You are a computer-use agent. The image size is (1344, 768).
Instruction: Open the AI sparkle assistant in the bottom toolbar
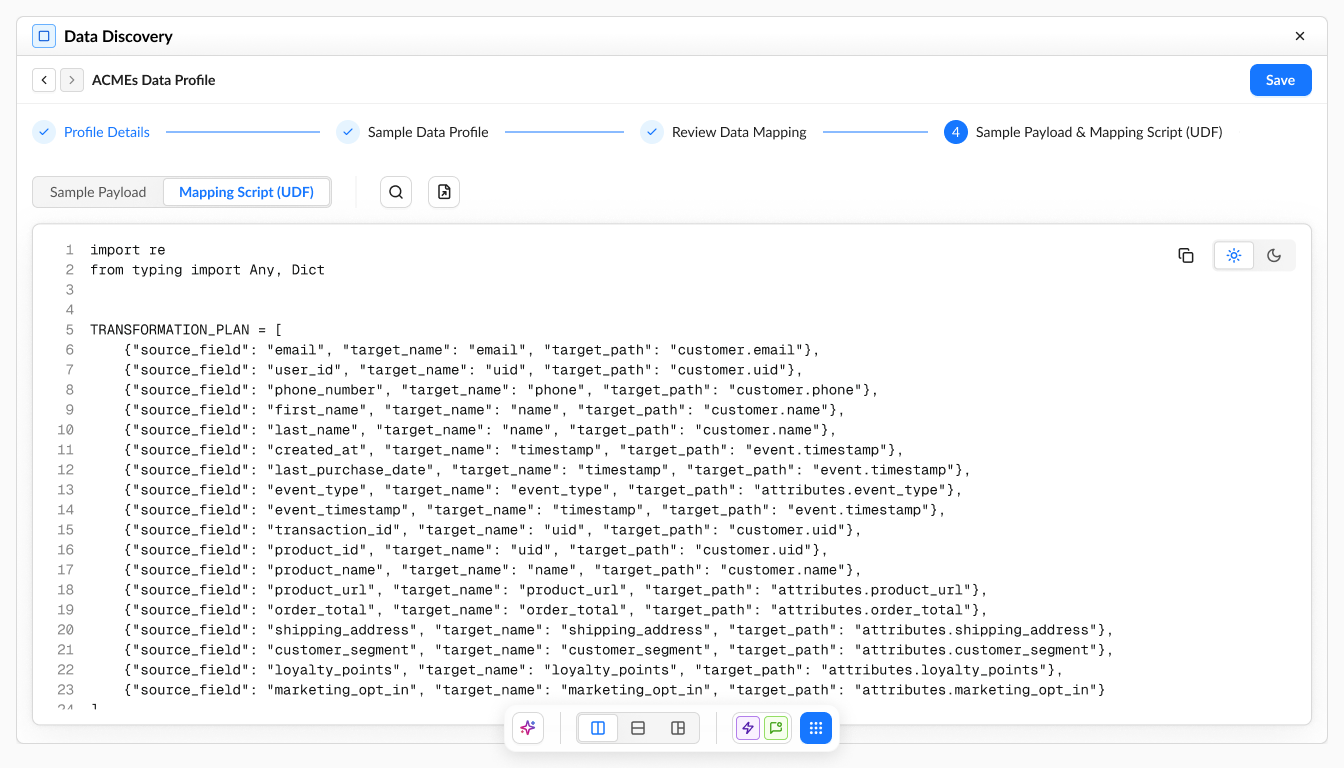coord(528,728)
